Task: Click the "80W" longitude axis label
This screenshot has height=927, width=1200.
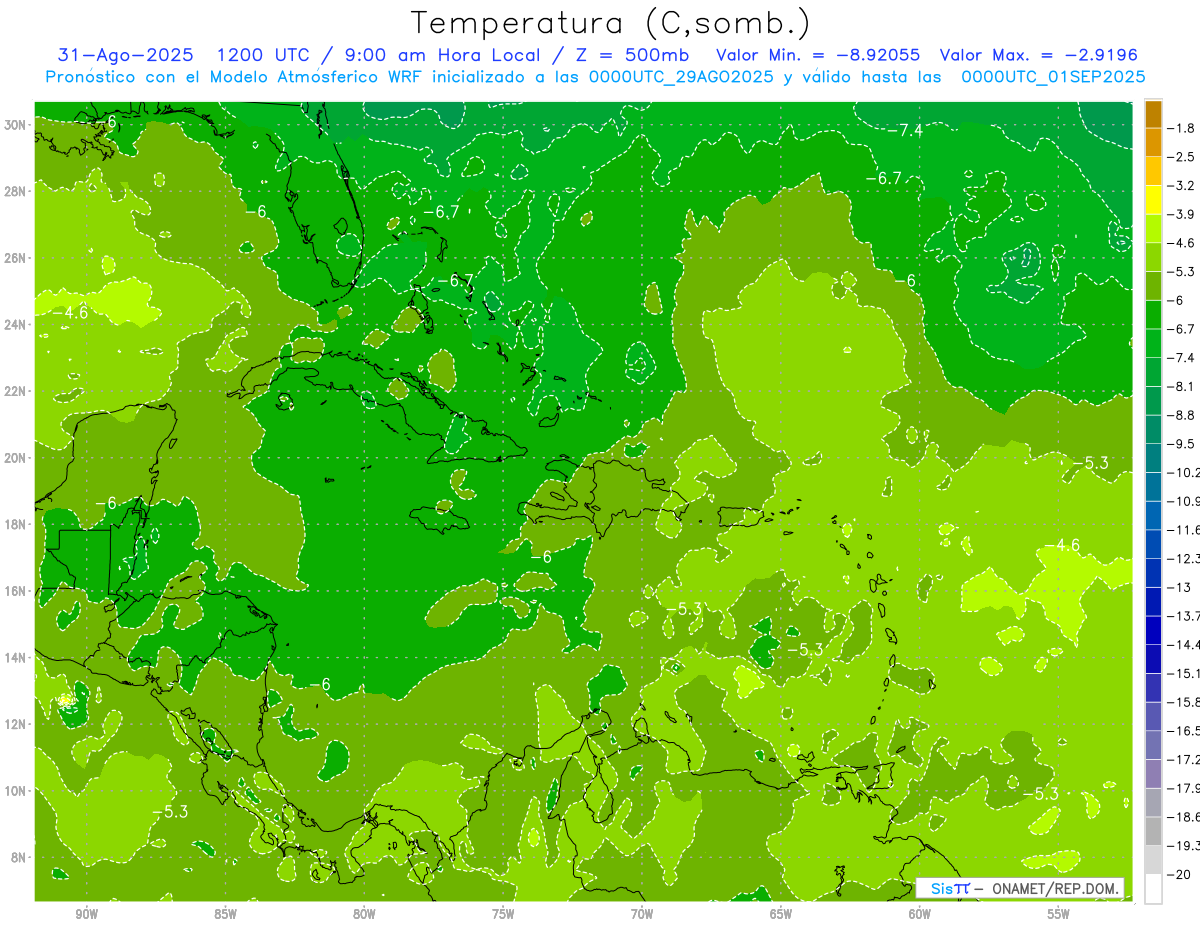Action: [365, 914]
